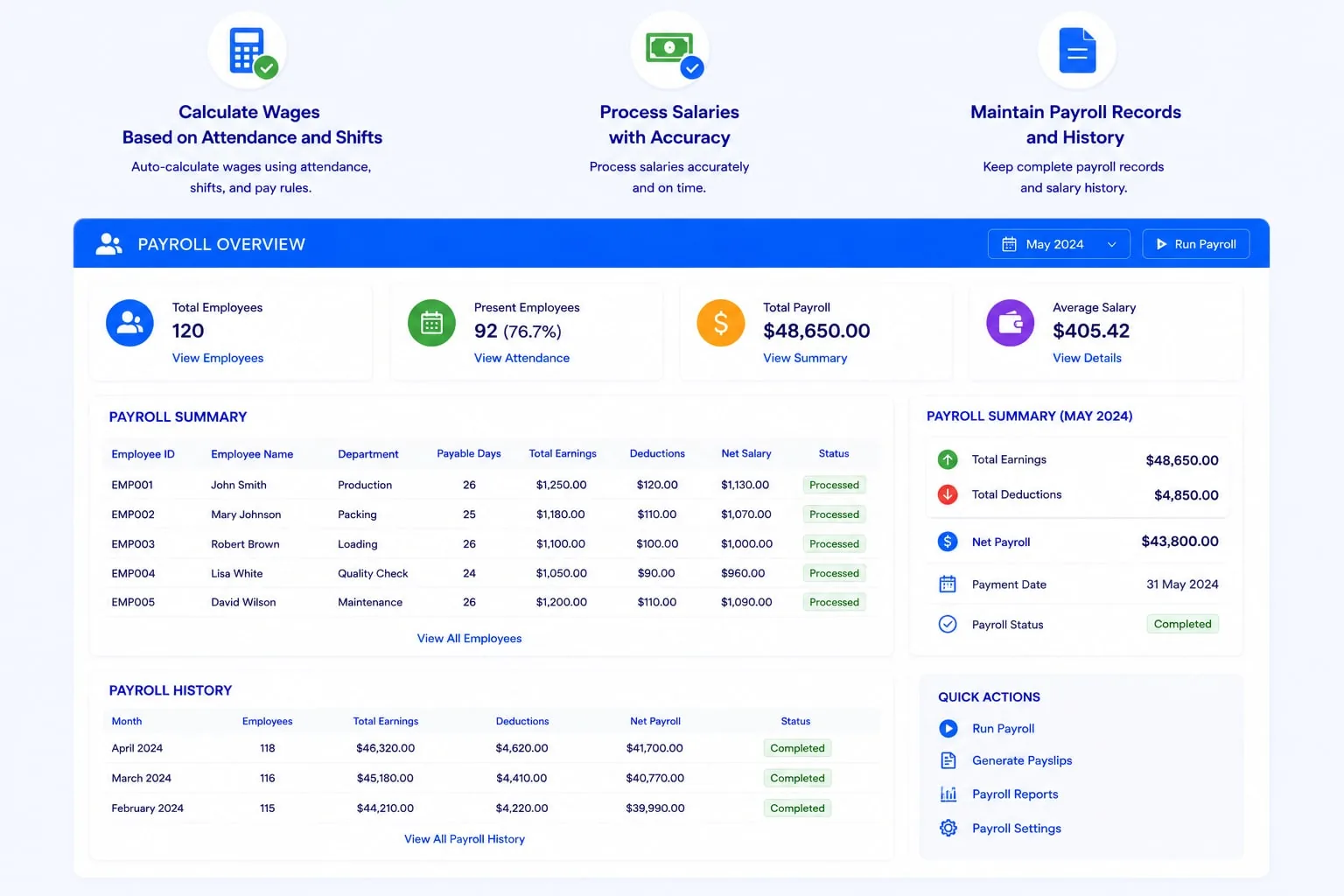
Task: Click the Total Employees blue icon
Action: click(129, 323)
